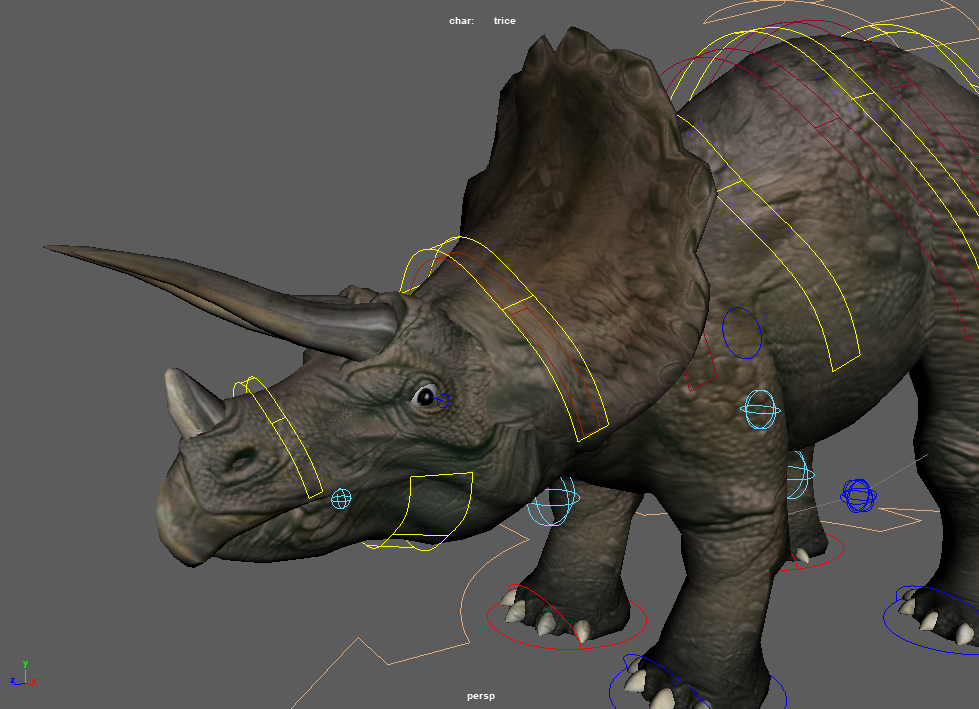Viewport: 979px width, 709px height.
Task: Select the blue oval control on the shoulder
Action: [742, 333]
